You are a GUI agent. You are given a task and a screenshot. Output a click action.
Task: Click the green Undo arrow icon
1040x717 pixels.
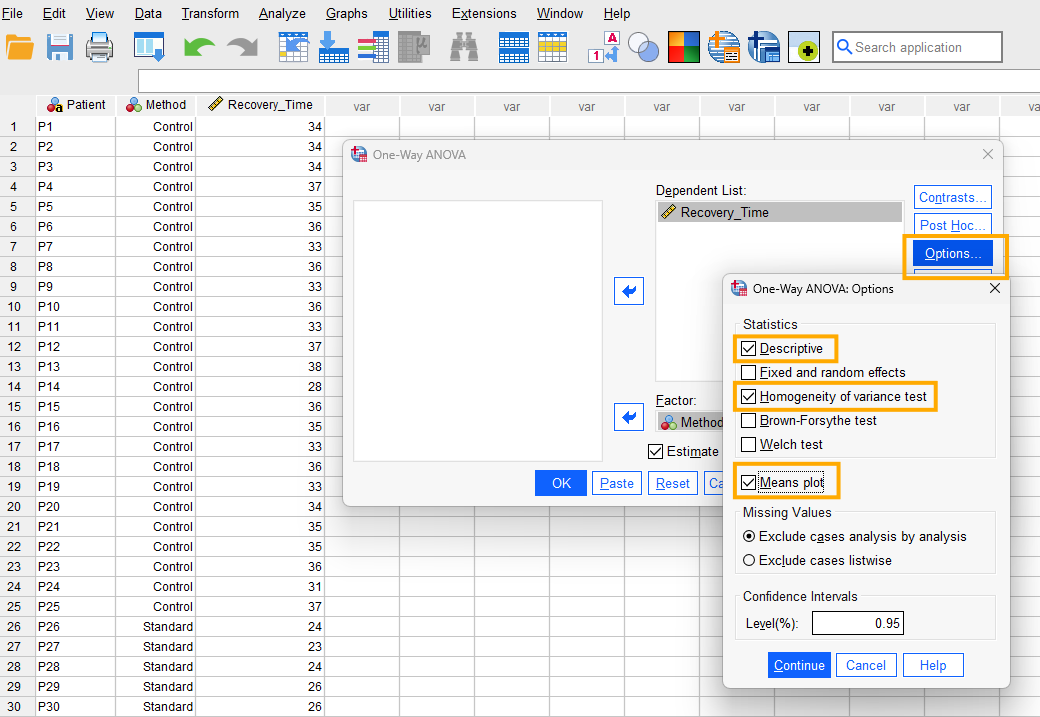tap(199, 47)
